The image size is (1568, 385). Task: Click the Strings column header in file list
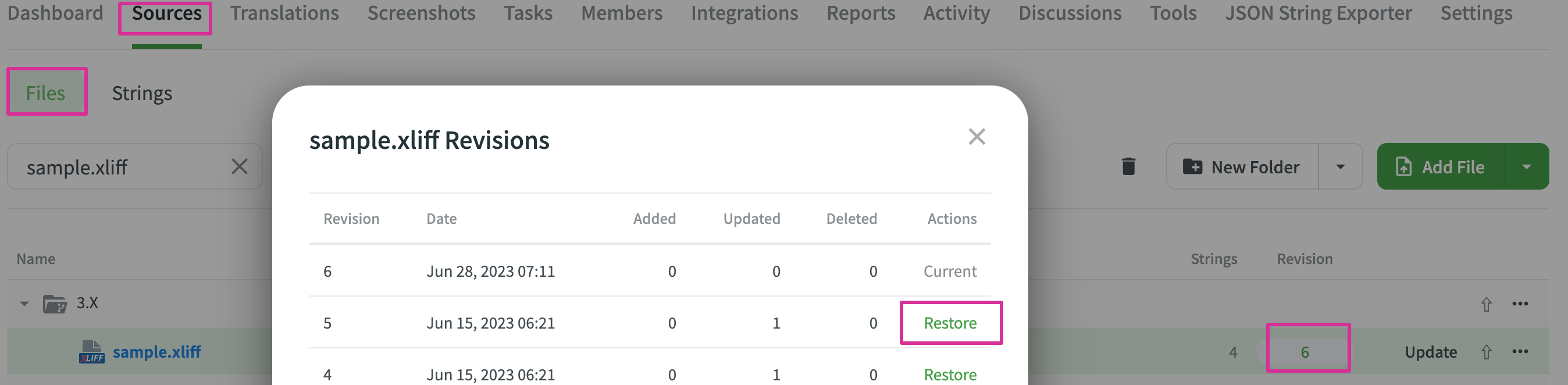click(x=1214, y=259)
